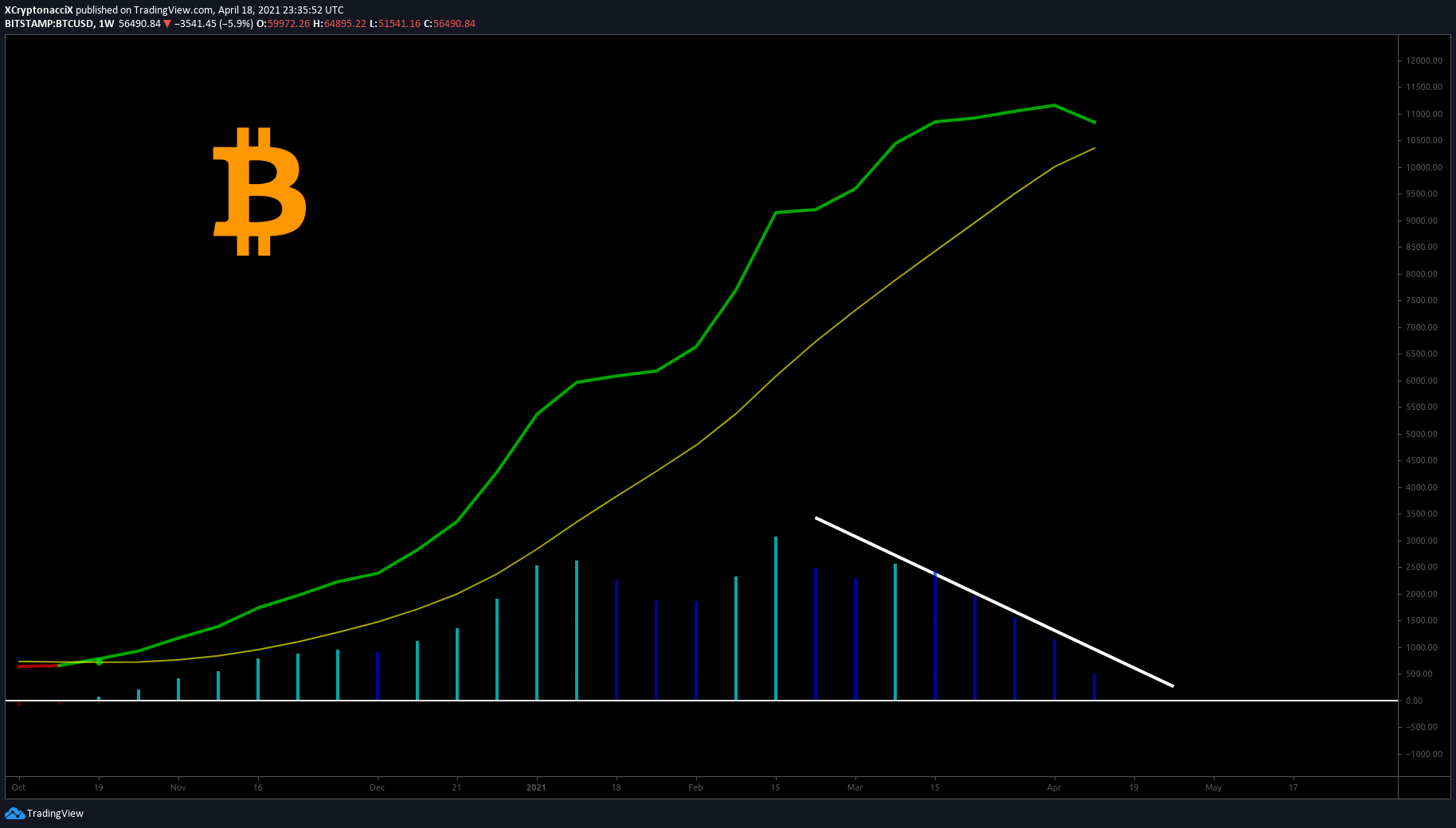Click the TradingView cloud logo icon
1456x828 pixels.
(14, 813)
